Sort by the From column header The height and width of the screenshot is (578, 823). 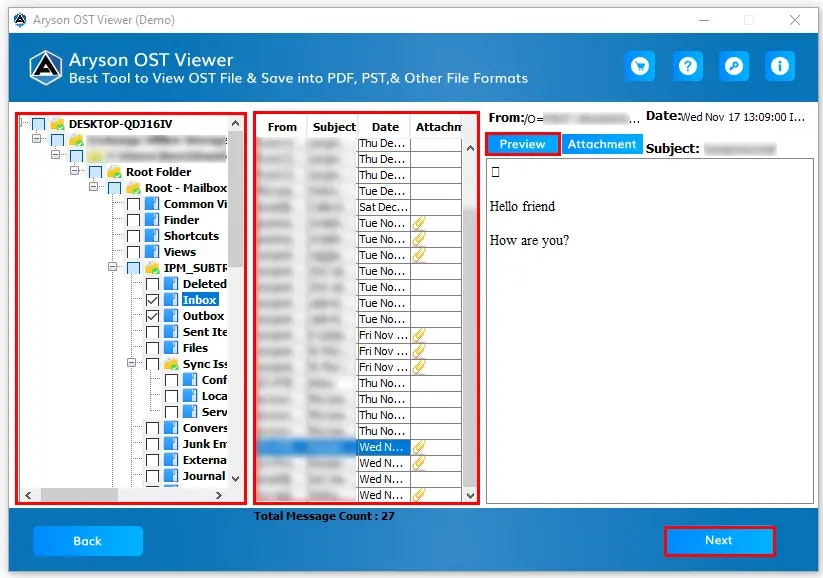pyautogui.click(x=282, y=127)
